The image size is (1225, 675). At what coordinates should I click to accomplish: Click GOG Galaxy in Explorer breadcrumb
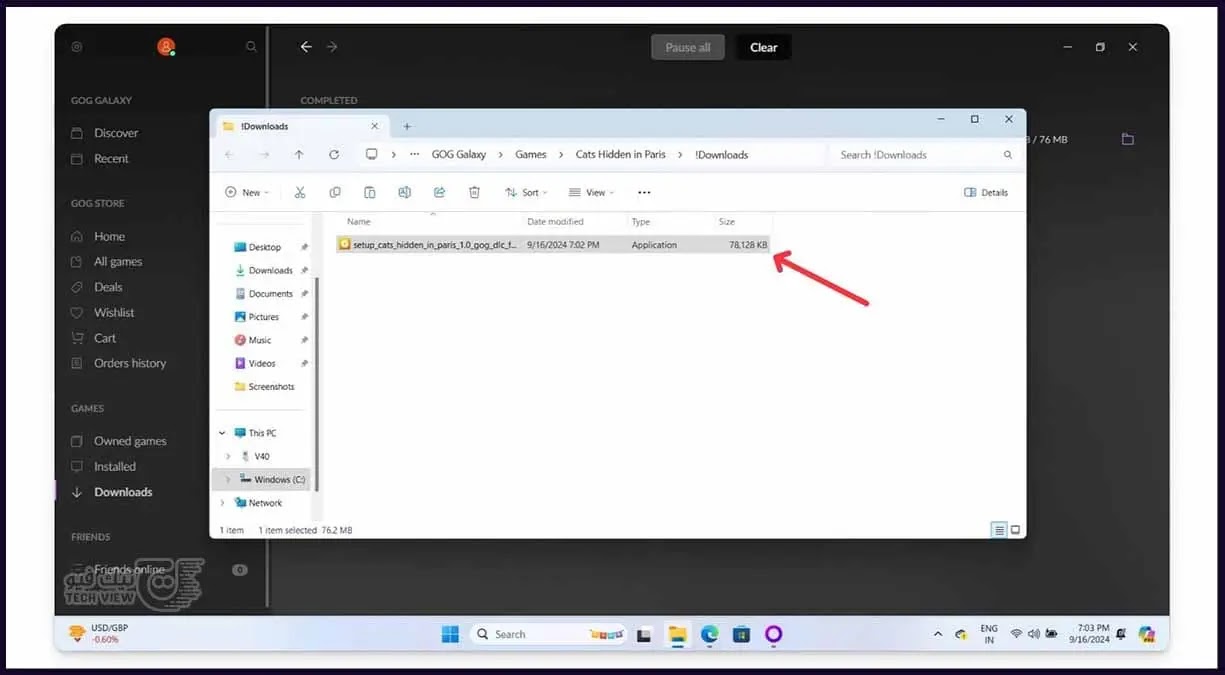[x=458, y=155]
